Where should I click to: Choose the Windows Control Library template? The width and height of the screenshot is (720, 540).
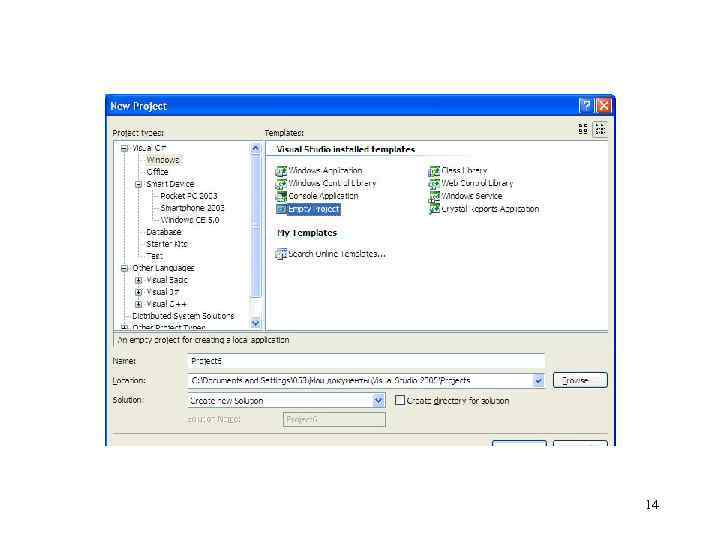coord(326,183)
